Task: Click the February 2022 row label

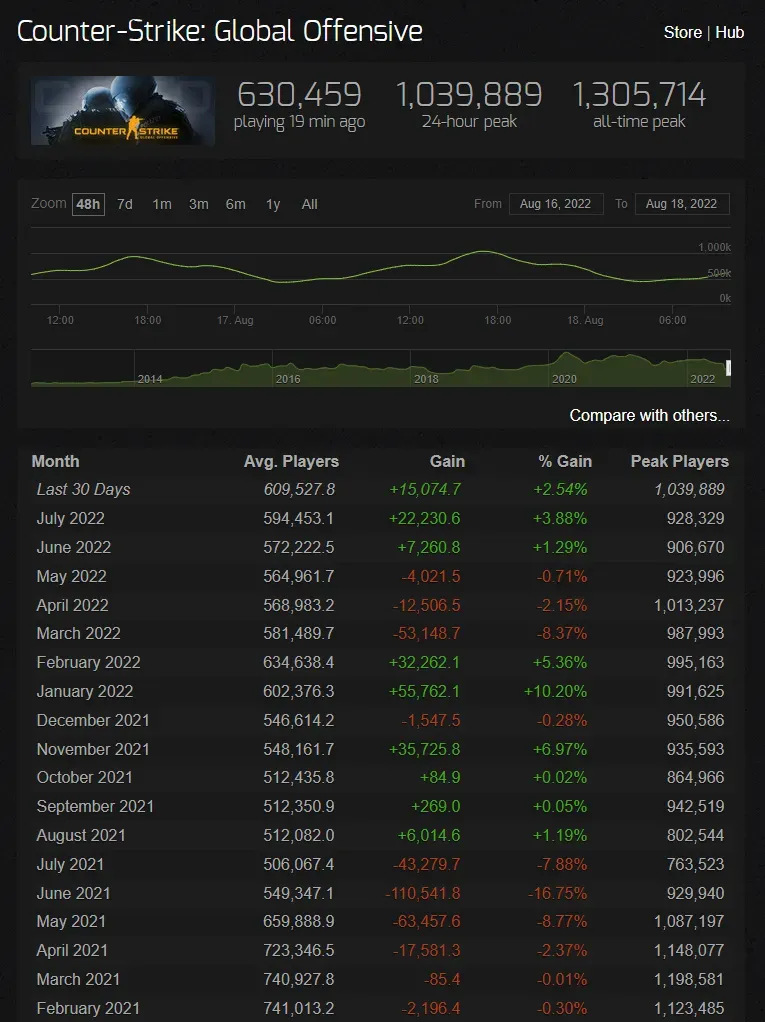Action: pos(89,662)
